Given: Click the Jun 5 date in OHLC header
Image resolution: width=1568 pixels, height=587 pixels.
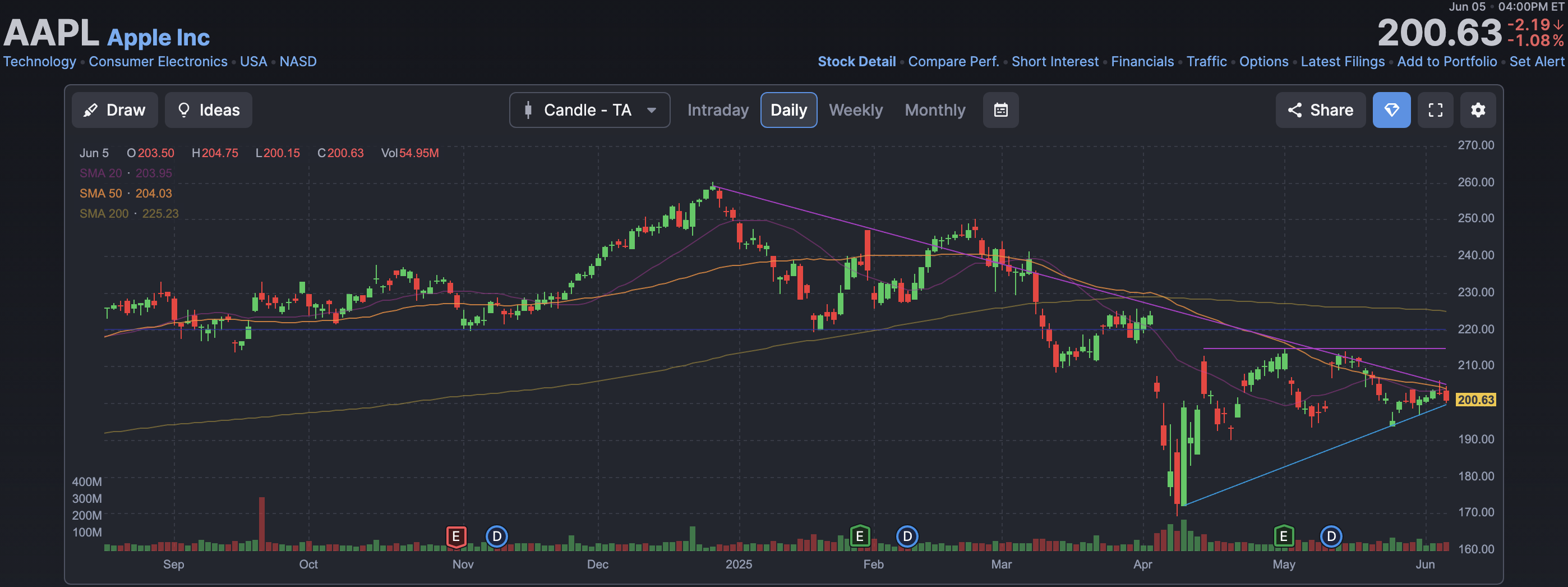Looking at the screenshot, I should pos(94,153).
